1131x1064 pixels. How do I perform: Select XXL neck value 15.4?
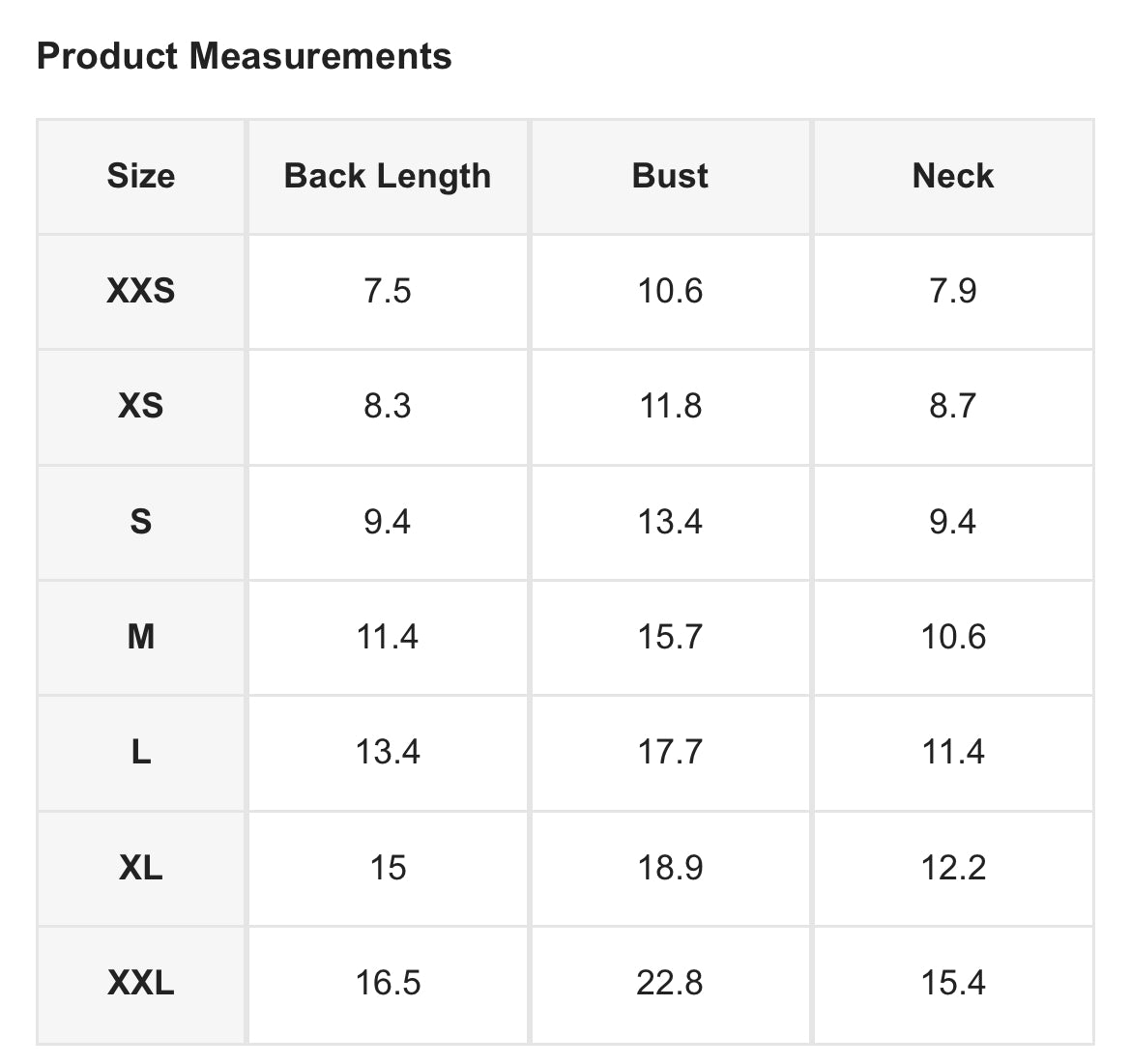[953, 984]
